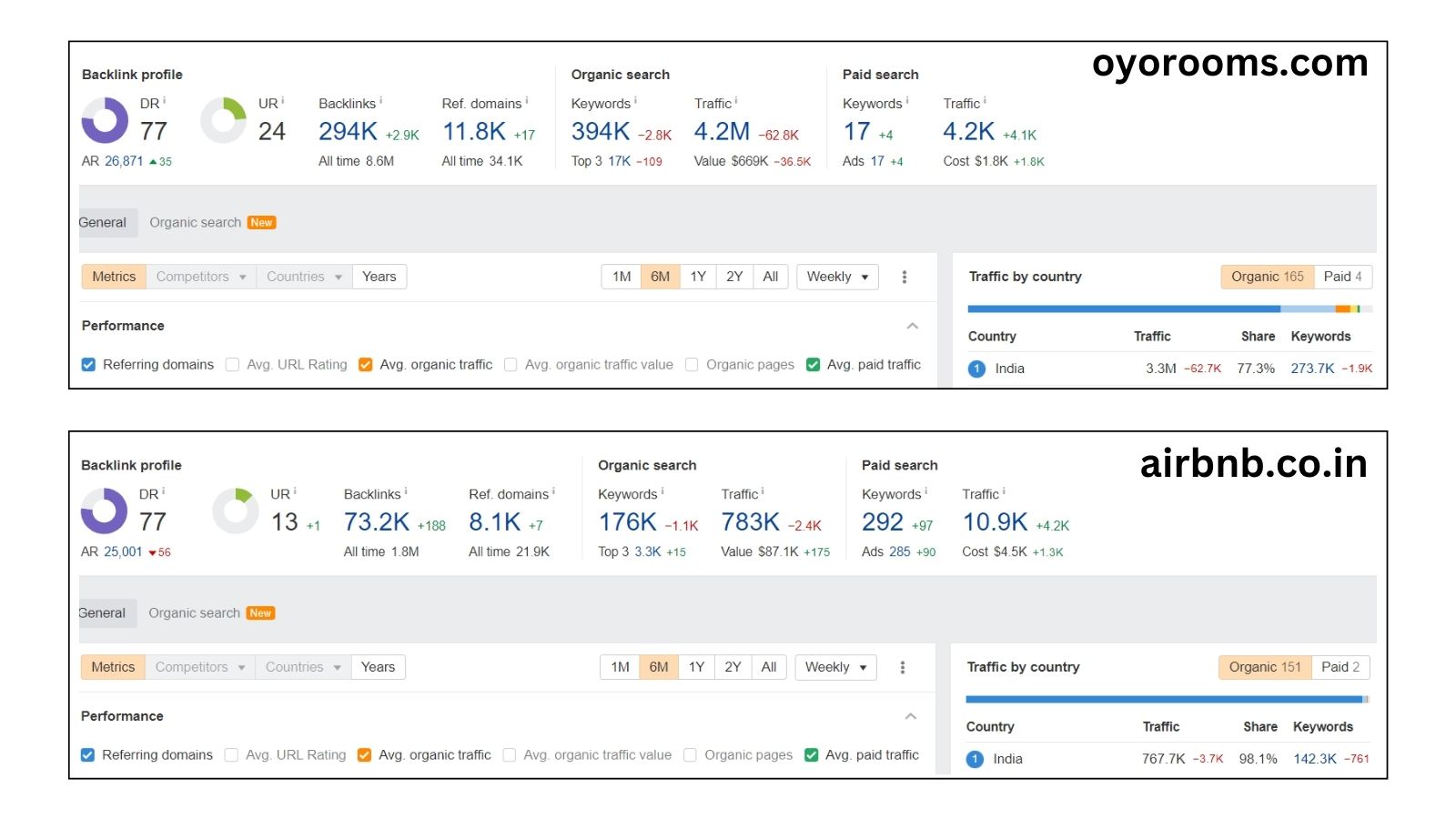The image size is (1456, 819).
Task: Open 783K organic traffic link for airbnb.co.in
Action: click(x=751, y=522)
